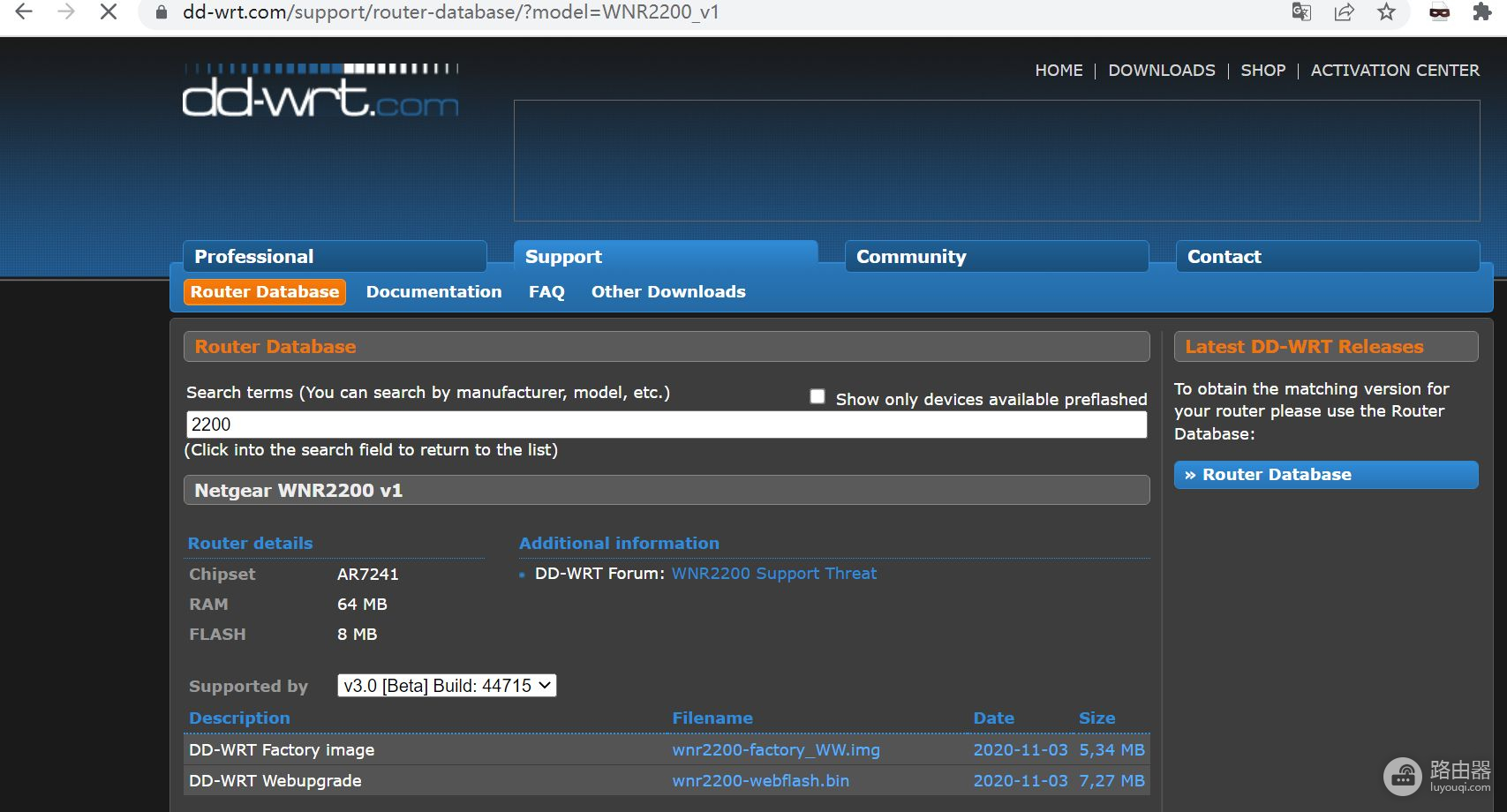The height and width of the screenshot is (812, 1507).
Task: Open the extensions puzzle icon
Action: (1482, 12)
